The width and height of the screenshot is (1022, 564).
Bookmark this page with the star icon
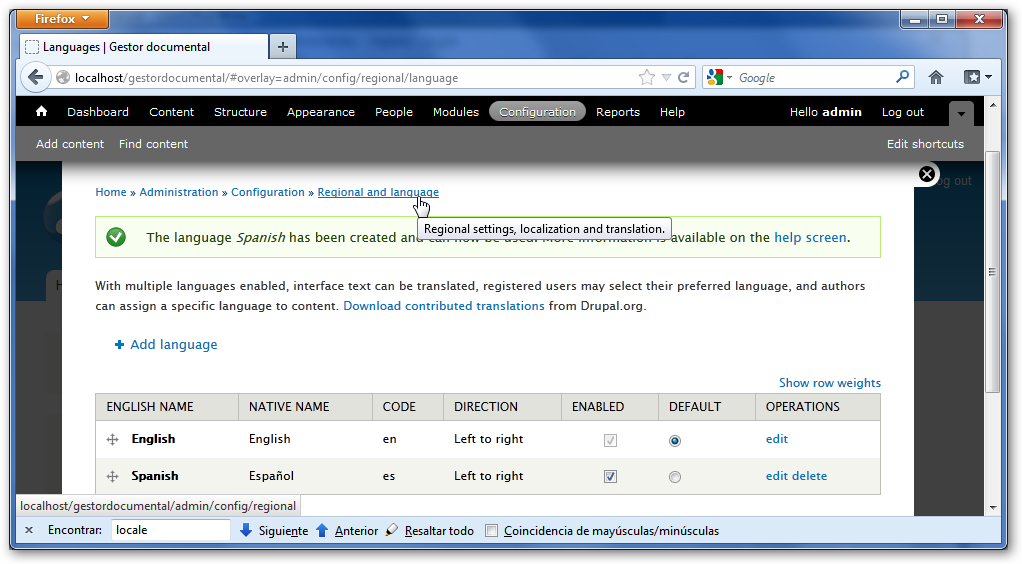pyautogui.click(x=646, y=78)
